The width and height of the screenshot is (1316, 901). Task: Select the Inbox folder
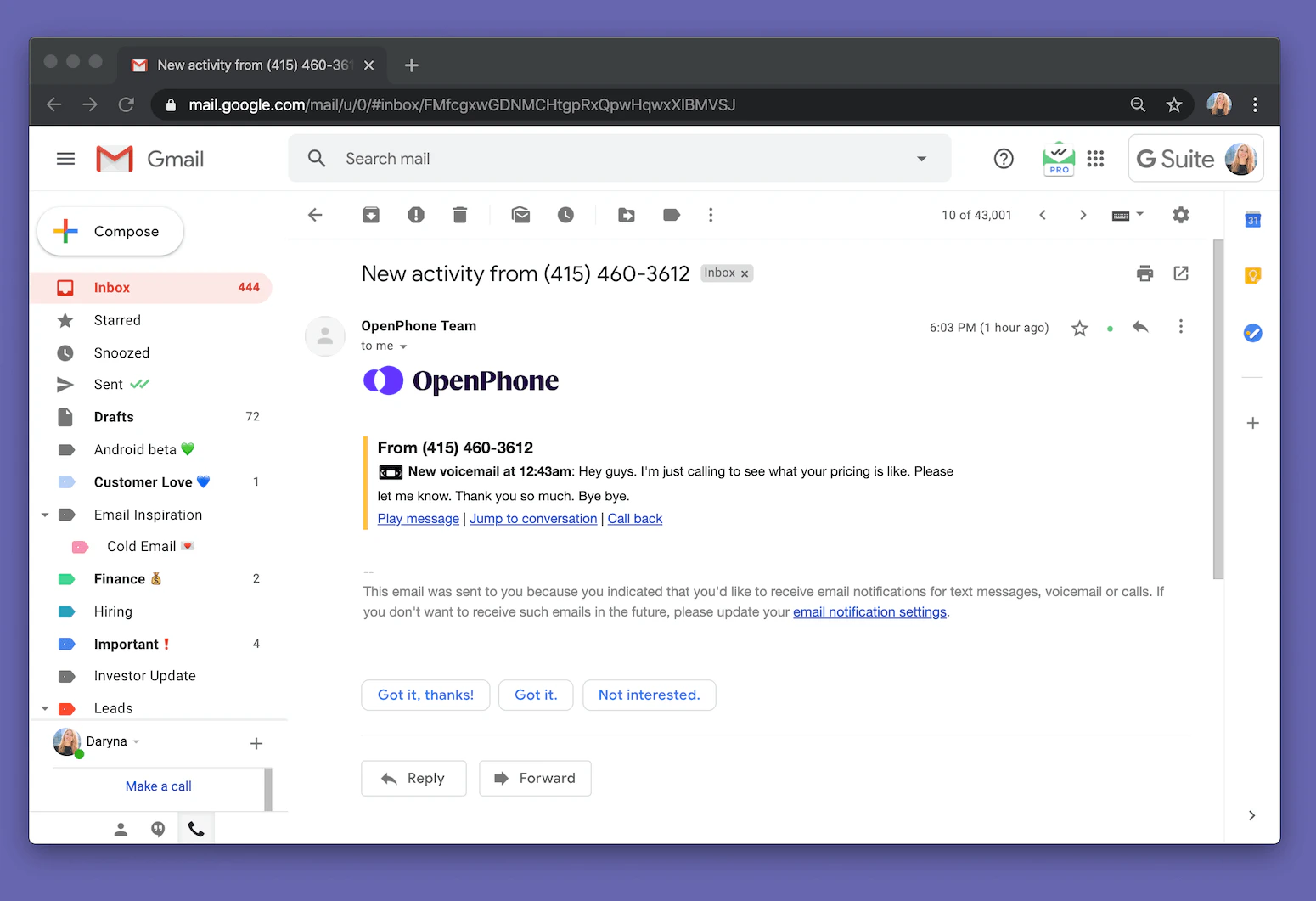(111, 287)
